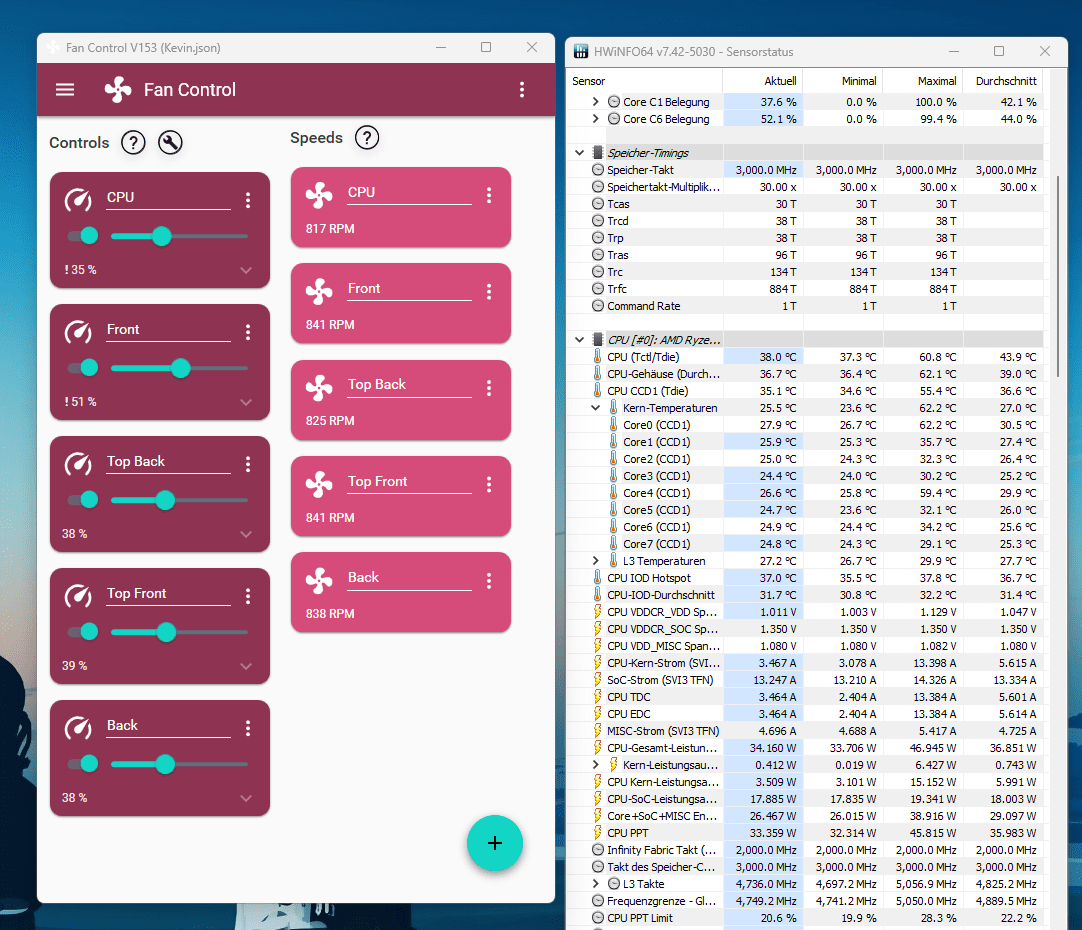Expand the L3 Temperaturen row in HWiNFO
Viewport: 1082px width, 930px height.
point(596,561)
